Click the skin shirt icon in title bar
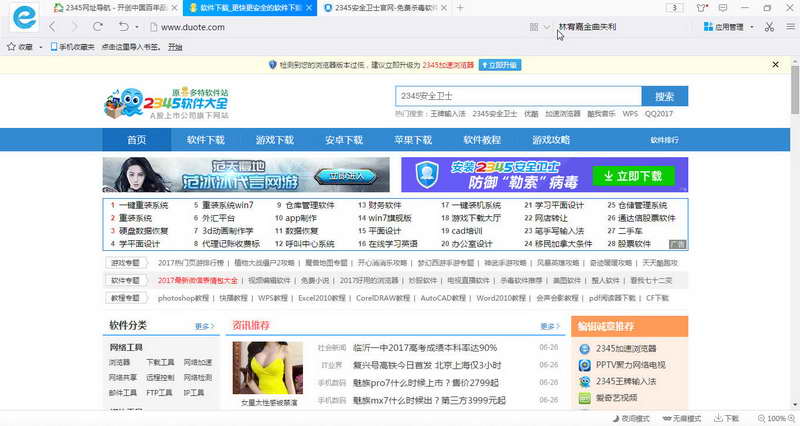 (702, 8)
